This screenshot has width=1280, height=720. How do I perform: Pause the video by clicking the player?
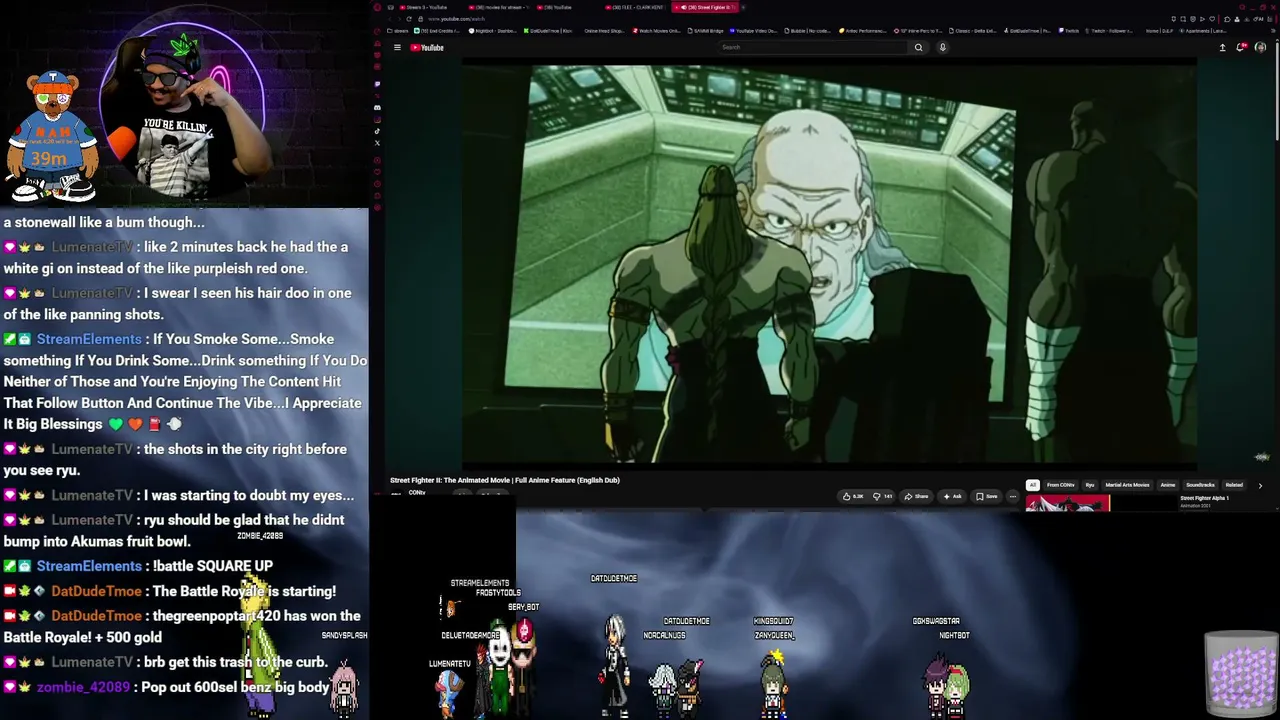click(829, 264)
